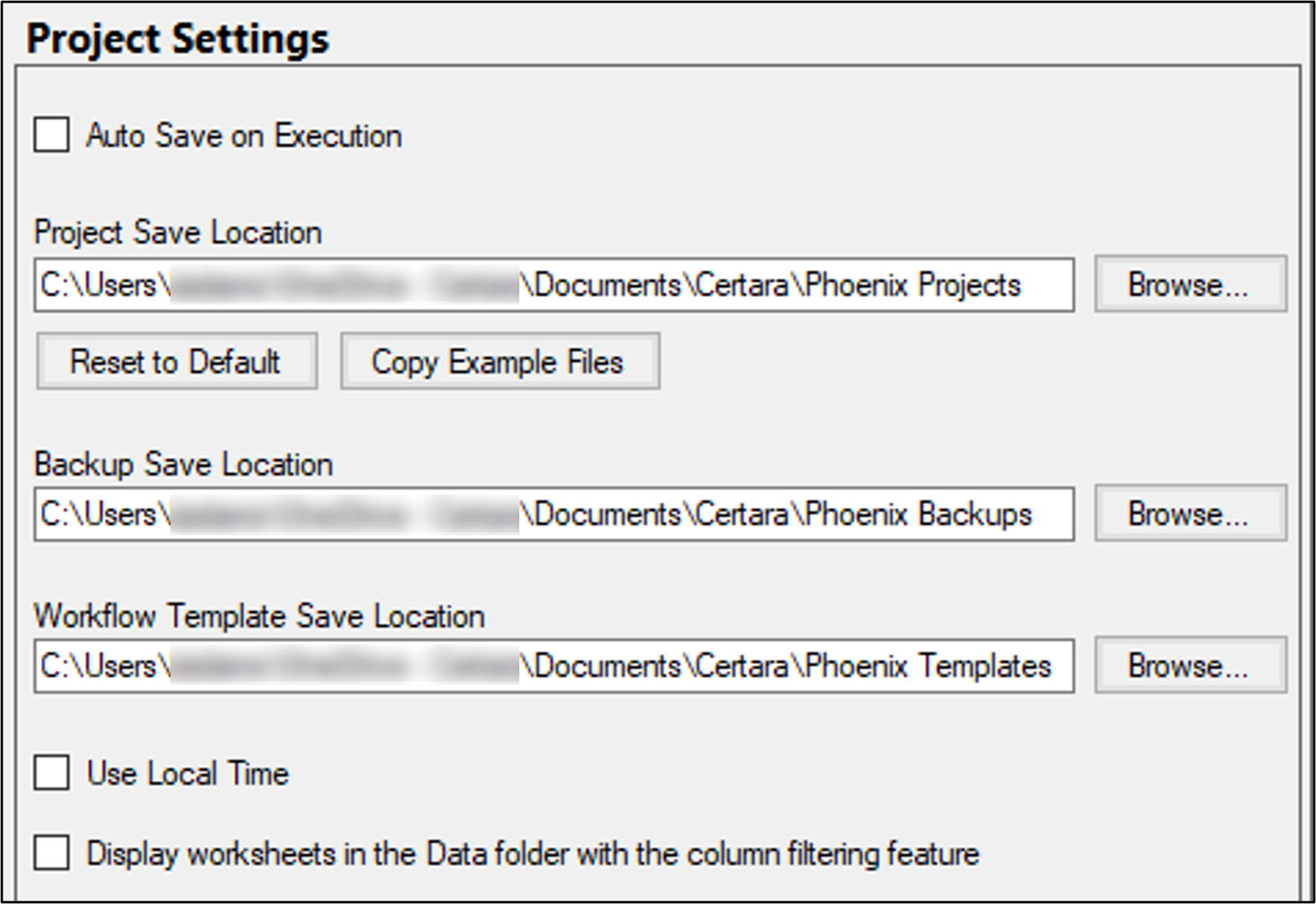Click "Phoenix Templates" text in template path

point(928,666)
